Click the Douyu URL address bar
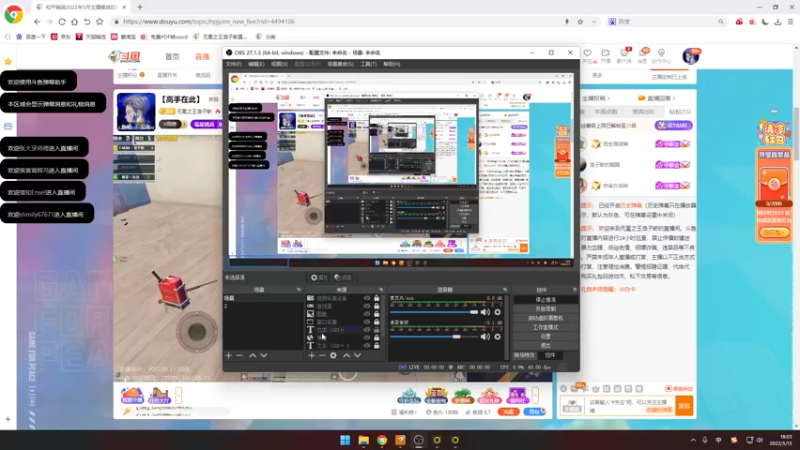Image resolution: width=800 pixels, height=450 pixels. 337,21
